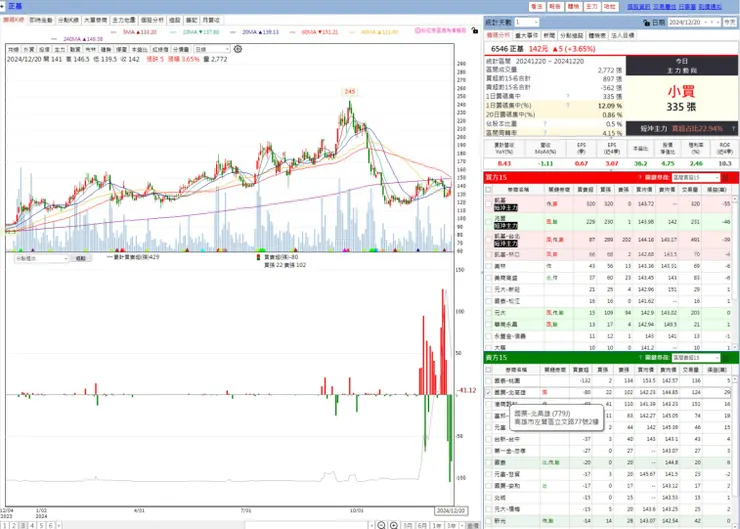Open the 個股資訊 link
Viewport: 740px width, 529px height.
639,7
